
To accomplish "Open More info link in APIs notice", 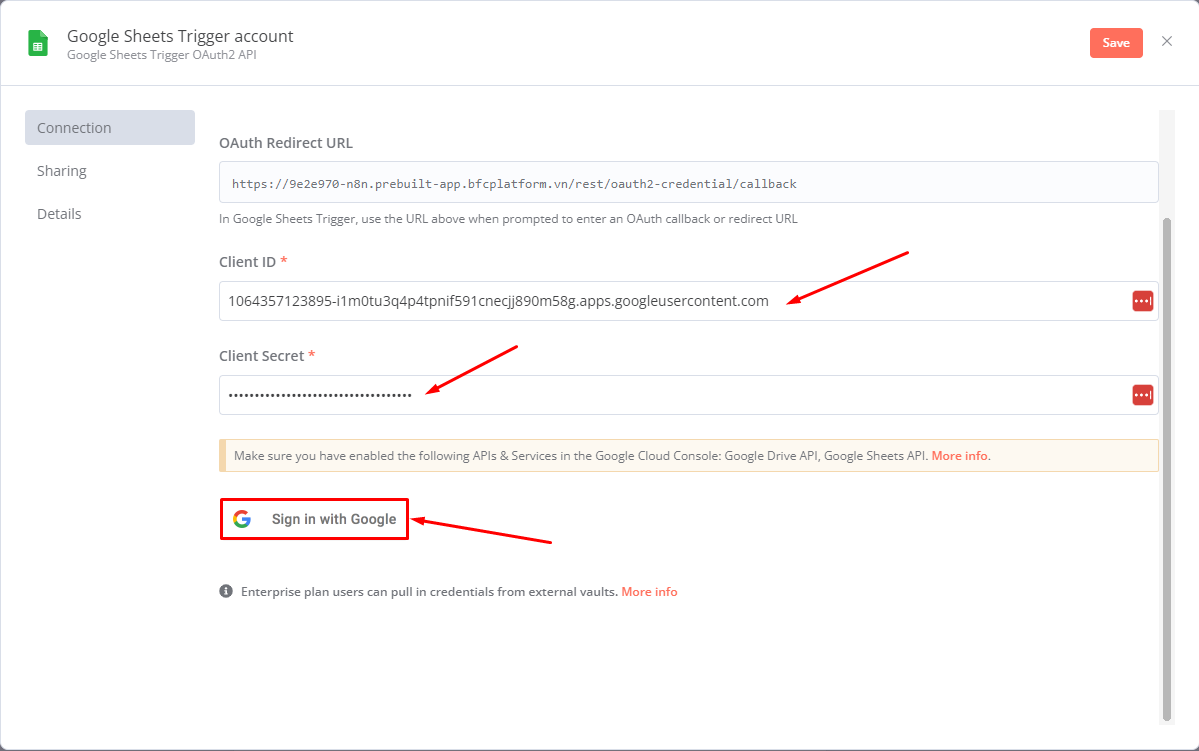I will 959,456.
